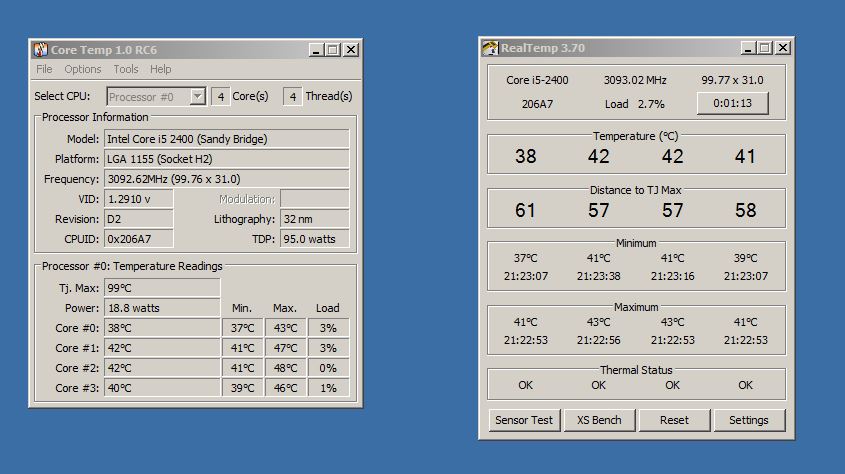Click the 3093.02 MHz reading

coord(635,80)
